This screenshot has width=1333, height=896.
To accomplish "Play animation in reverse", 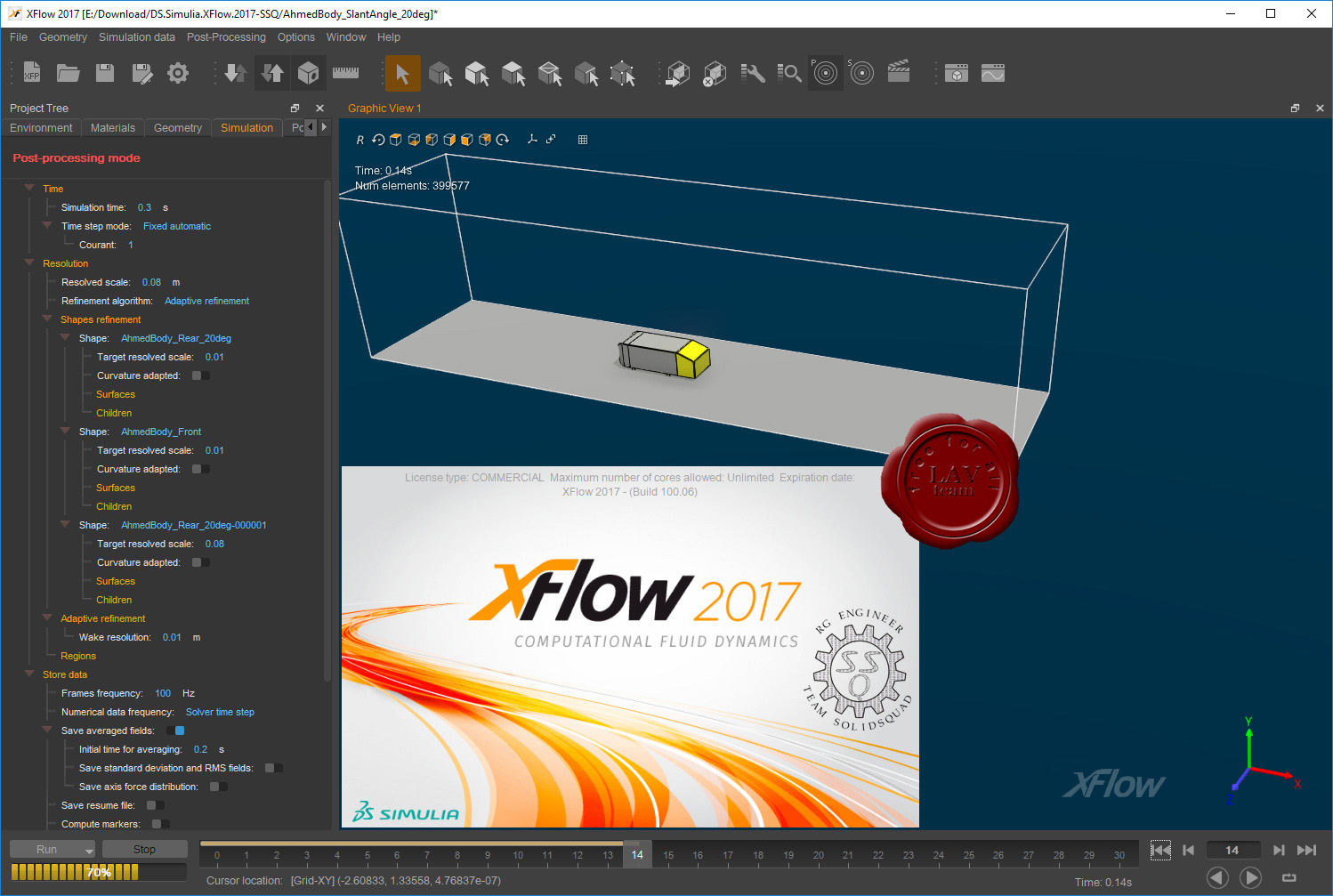I will (1217, 878).
